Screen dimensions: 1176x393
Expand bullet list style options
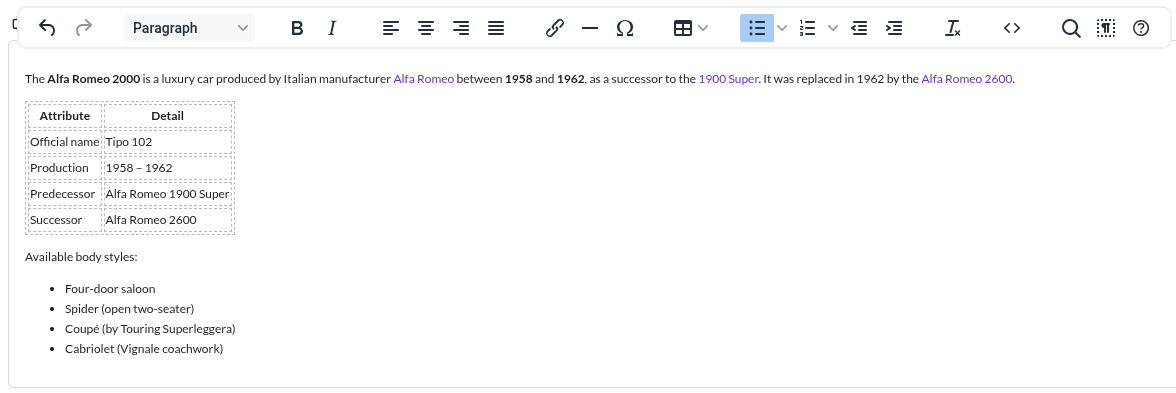[782, 28]
